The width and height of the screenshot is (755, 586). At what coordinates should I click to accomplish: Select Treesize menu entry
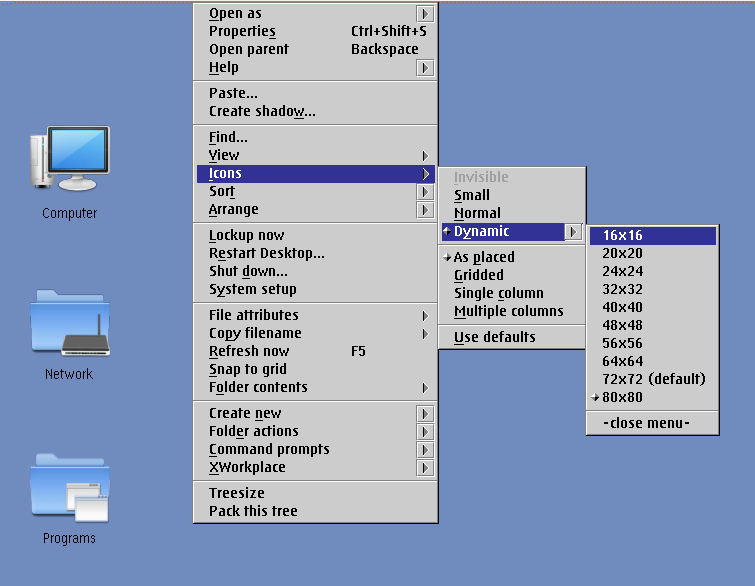click(316, 493)
